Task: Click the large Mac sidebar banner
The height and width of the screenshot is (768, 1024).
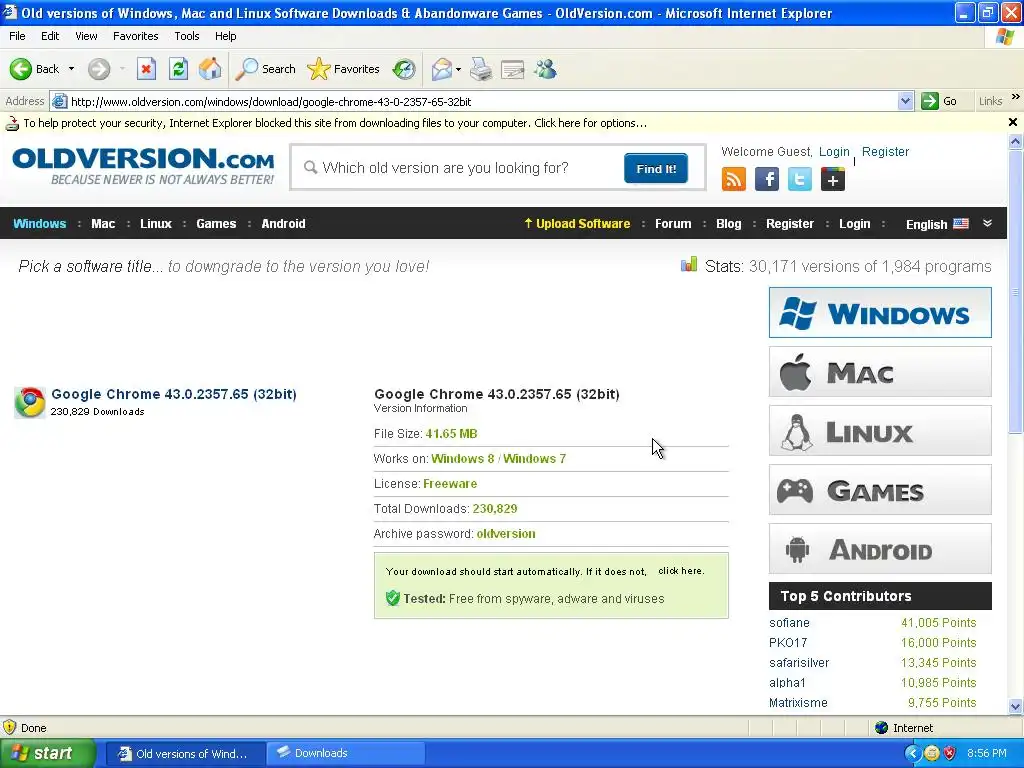Action: click(880, 372)
